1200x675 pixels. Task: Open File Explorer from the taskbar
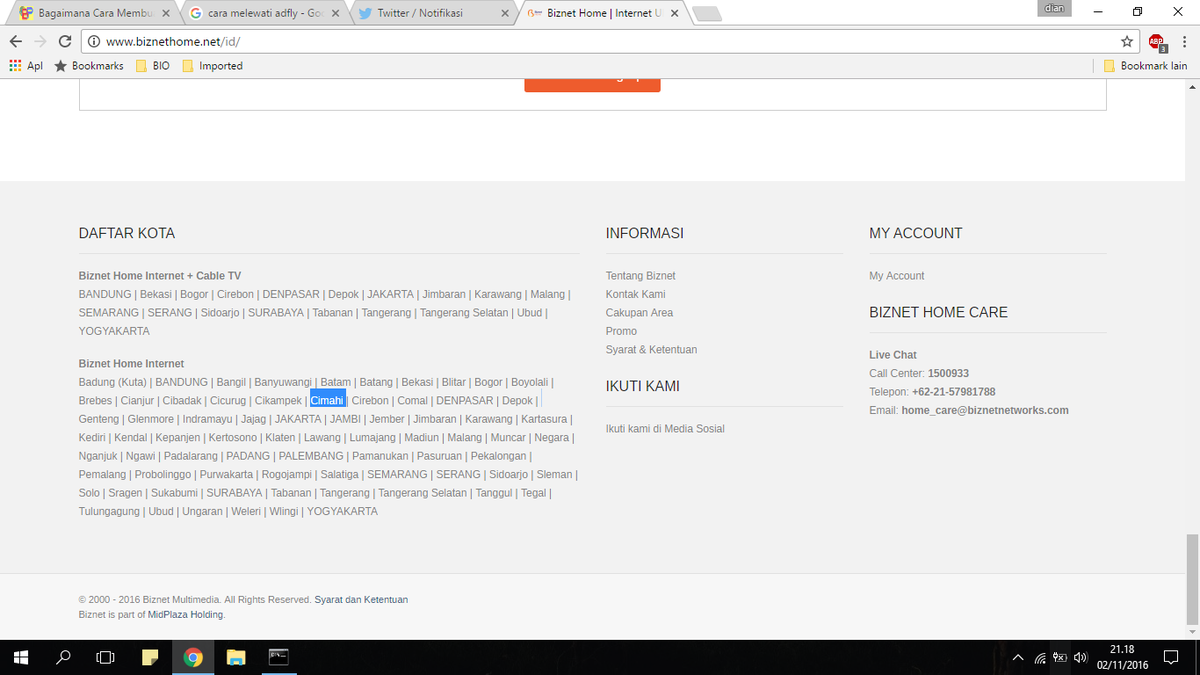click(236, 657)
